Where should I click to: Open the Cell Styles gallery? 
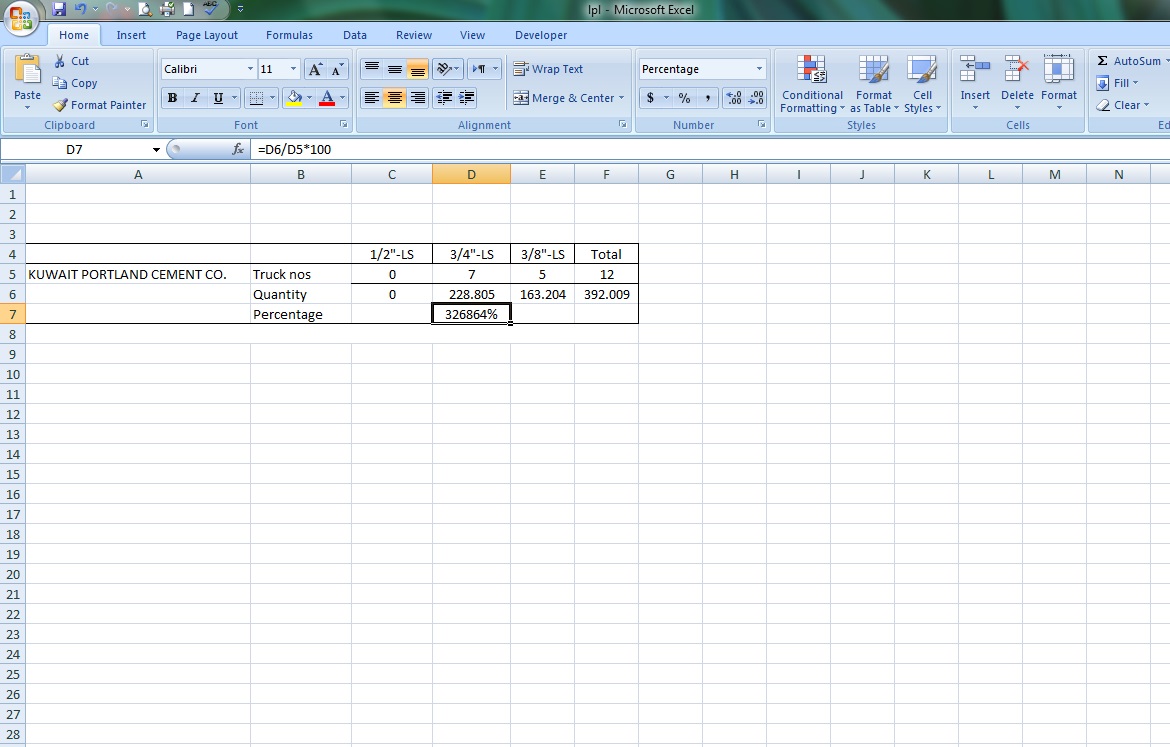pos(922,84)
